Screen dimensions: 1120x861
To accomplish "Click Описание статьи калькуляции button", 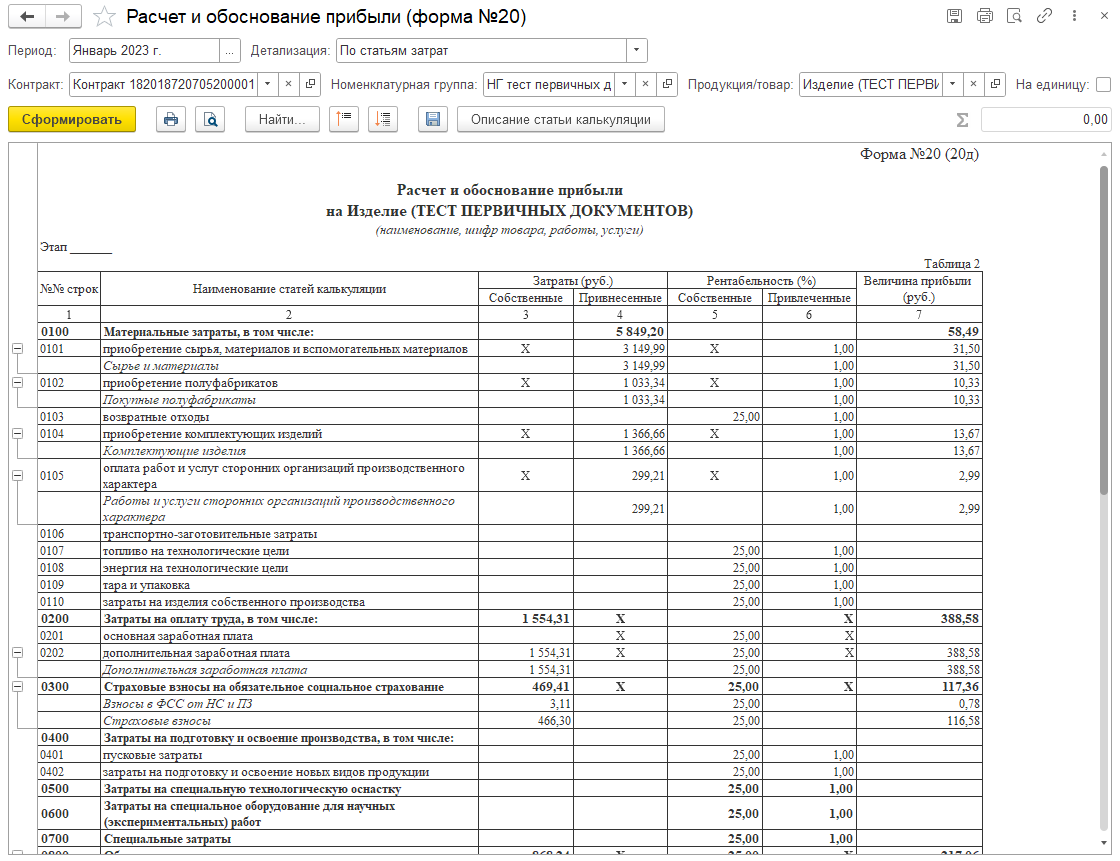I will click(561, 119).
